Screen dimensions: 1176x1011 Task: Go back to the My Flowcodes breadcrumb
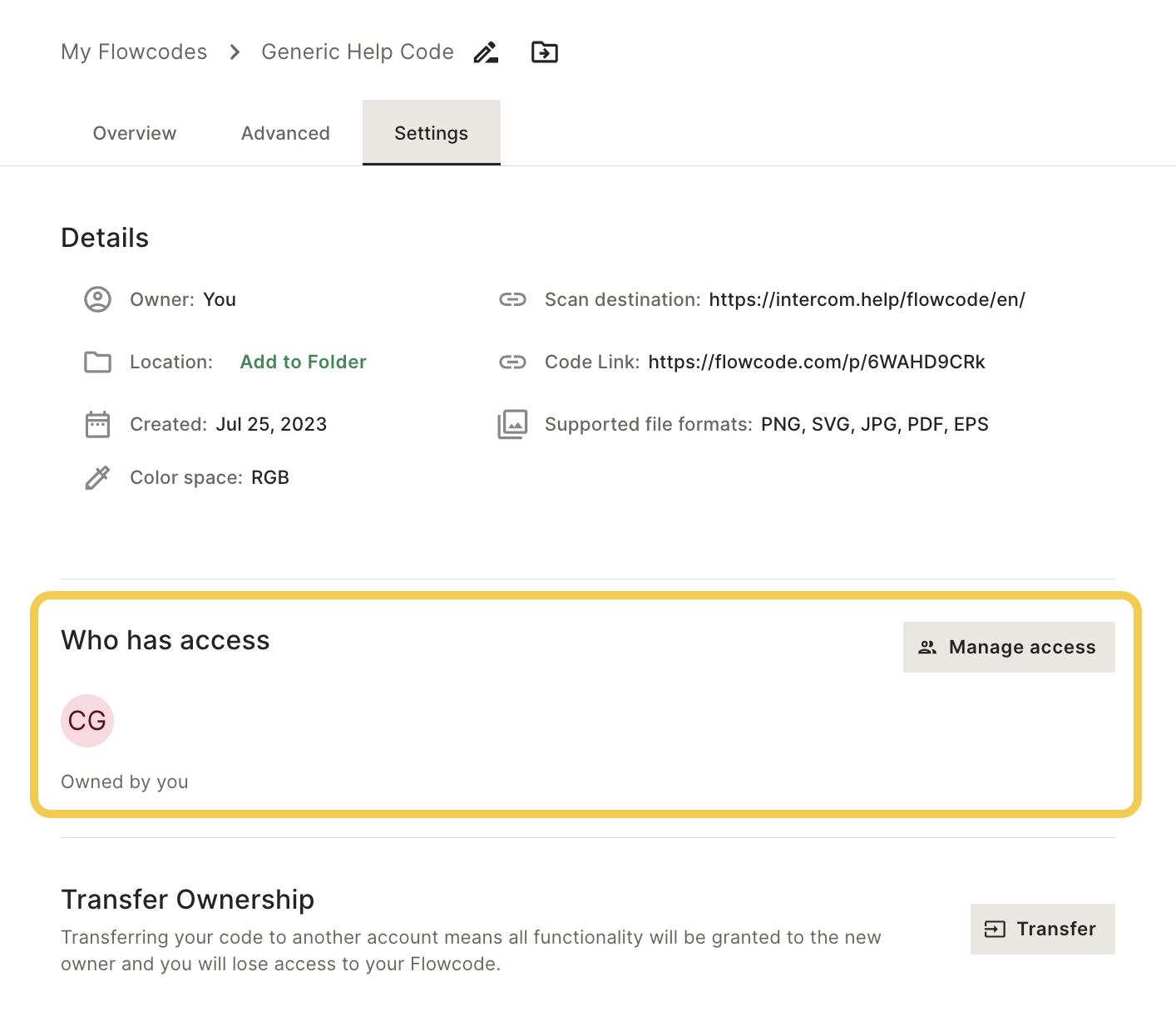click(134, 52)
